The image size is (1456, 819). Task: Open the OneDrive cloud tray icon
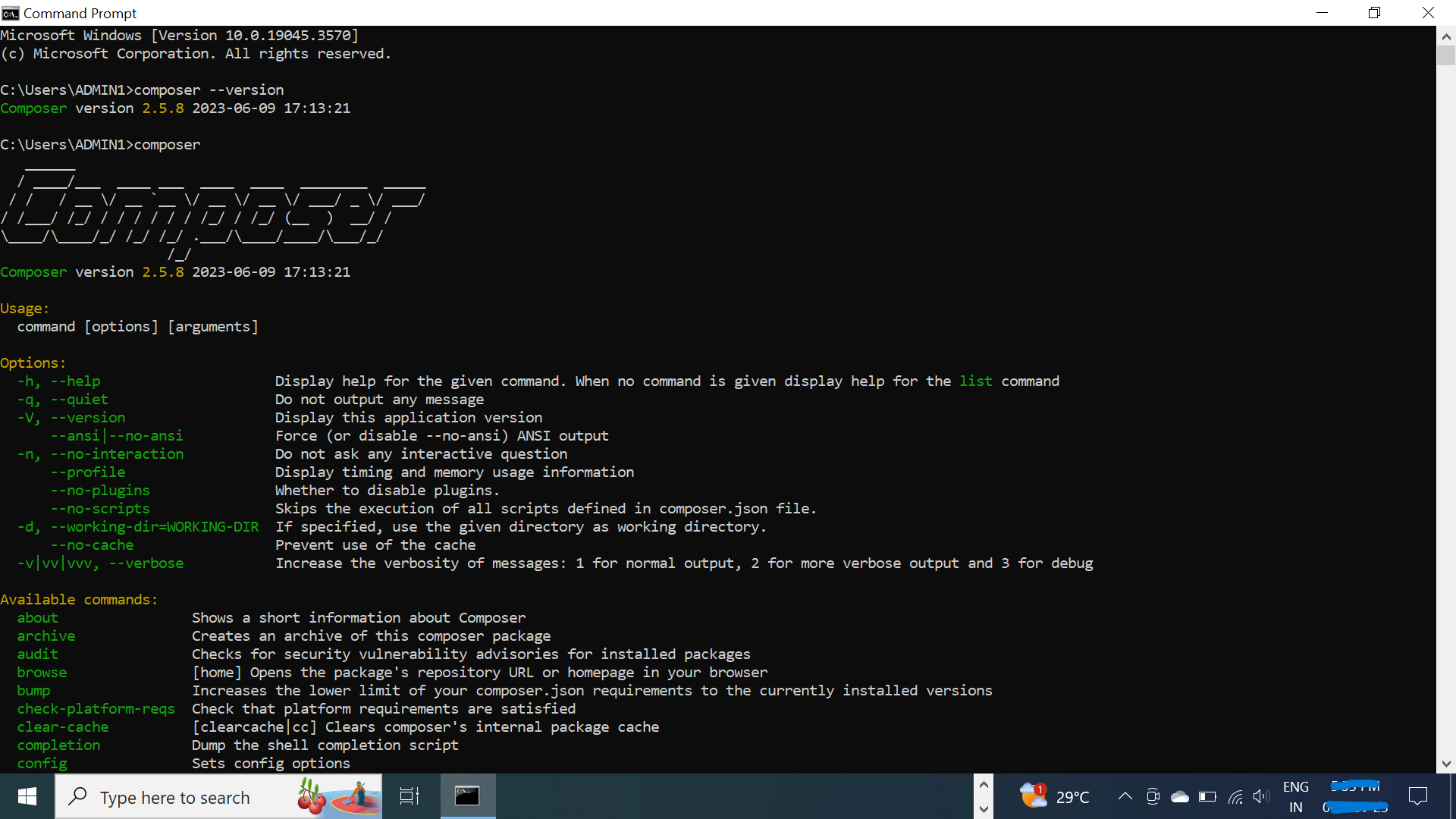[1180, 796]
